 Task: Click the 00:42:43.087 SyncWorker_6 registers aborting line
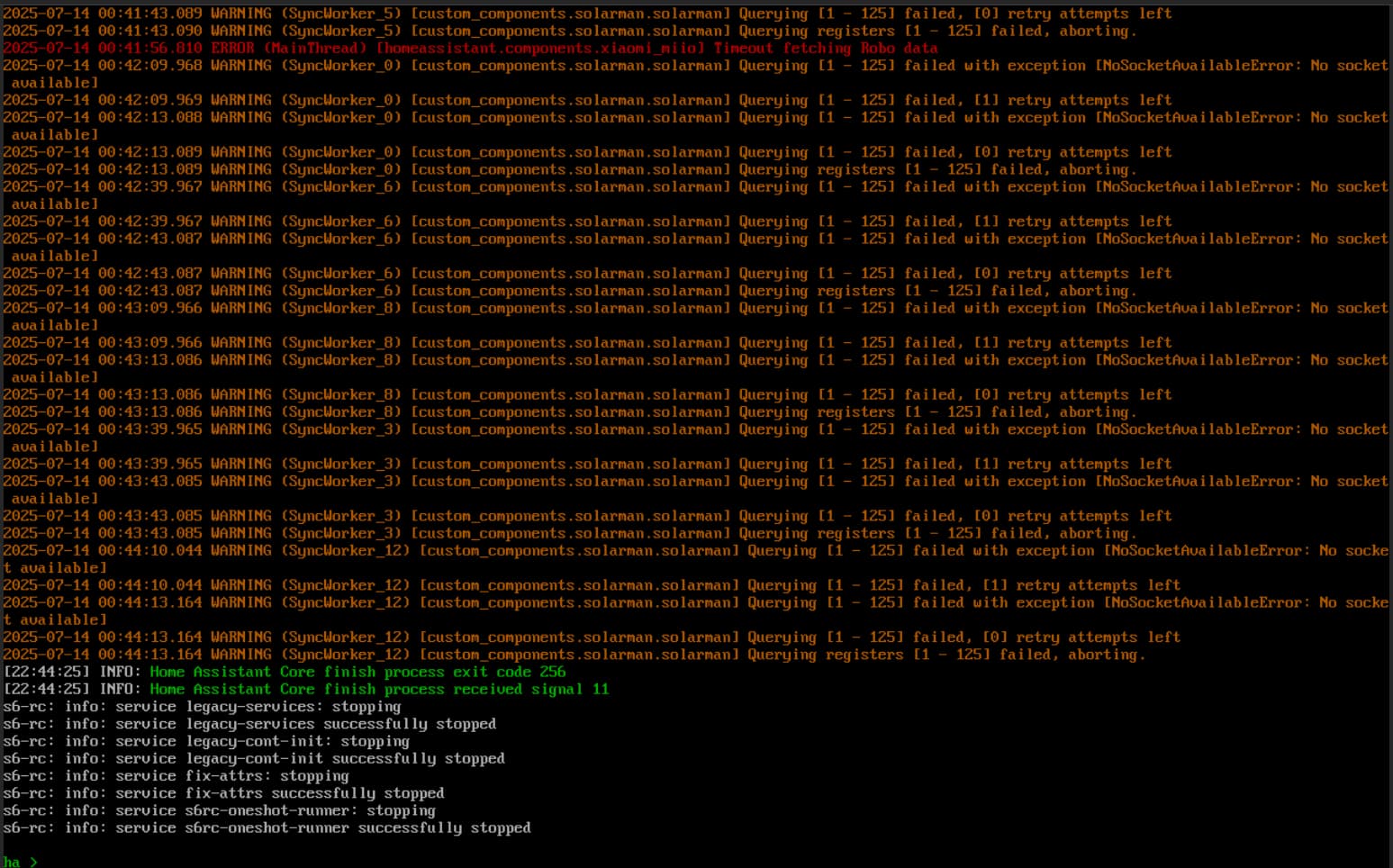[x=570, y=291]
